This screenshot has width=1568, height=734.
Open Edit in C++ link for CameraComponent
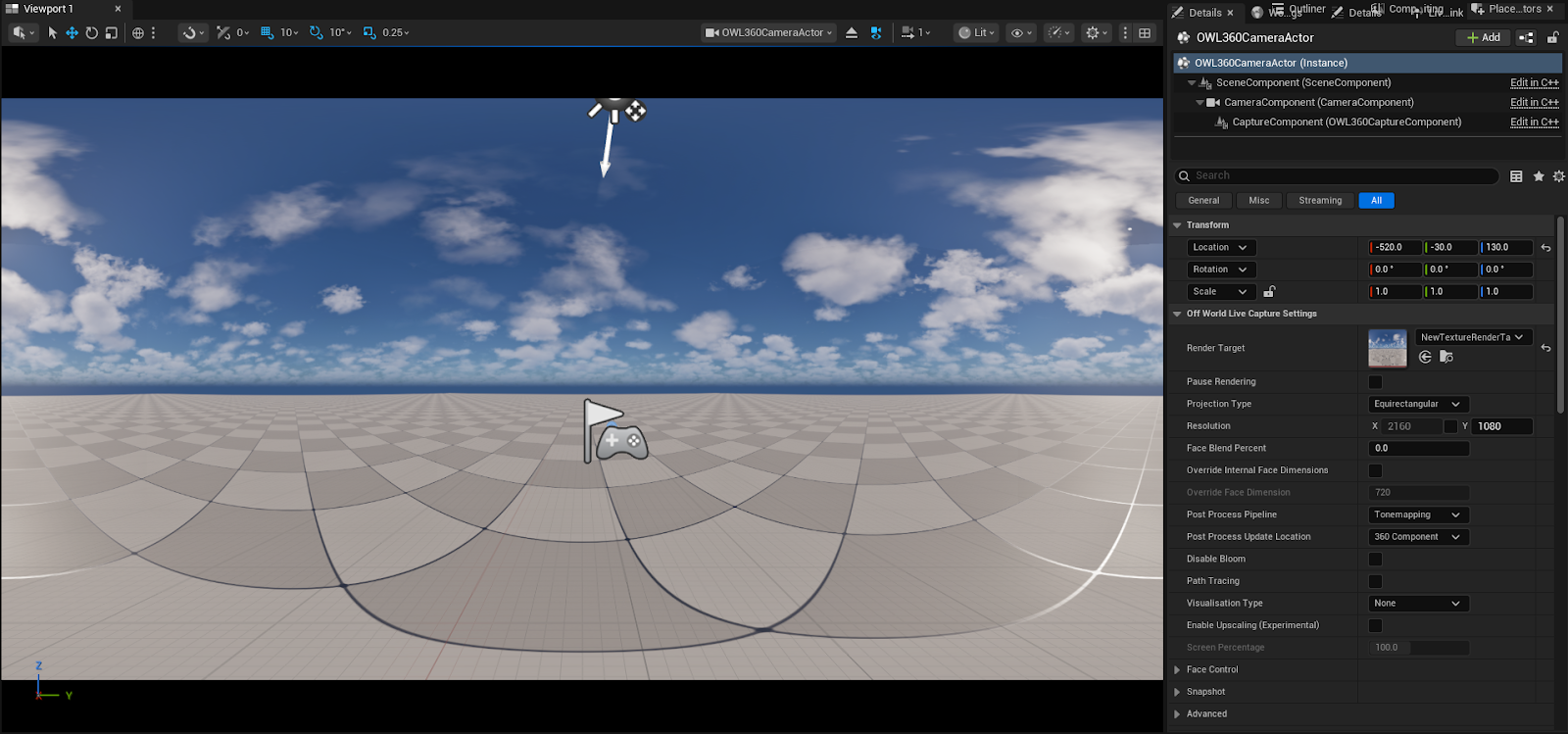(x=1534, y=103)
